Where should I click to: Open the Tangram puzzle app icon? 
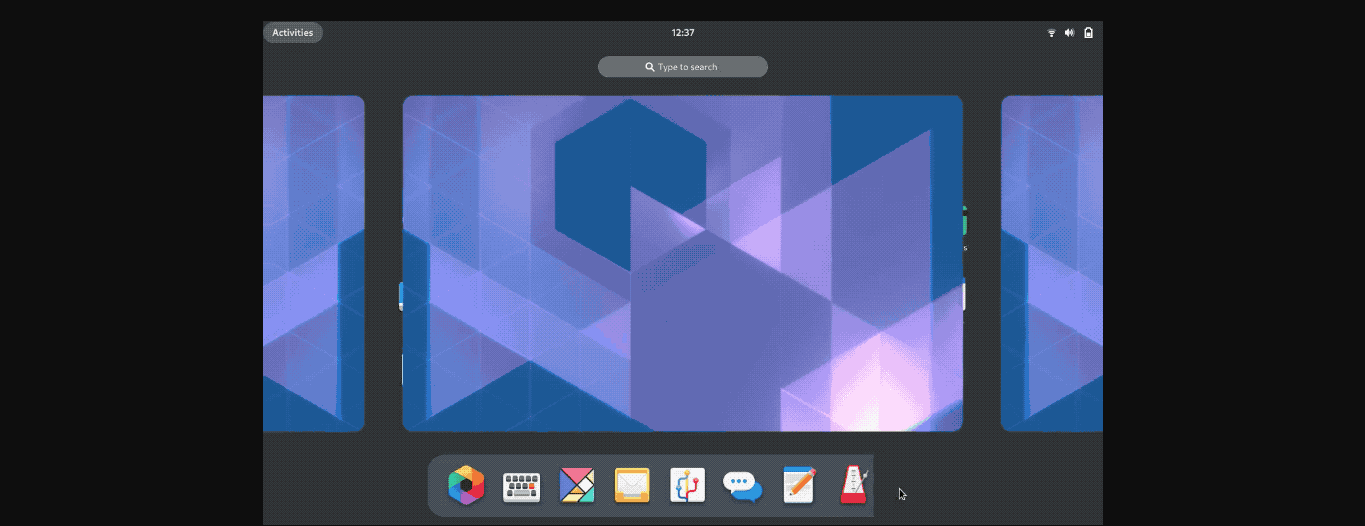[577, 486]
